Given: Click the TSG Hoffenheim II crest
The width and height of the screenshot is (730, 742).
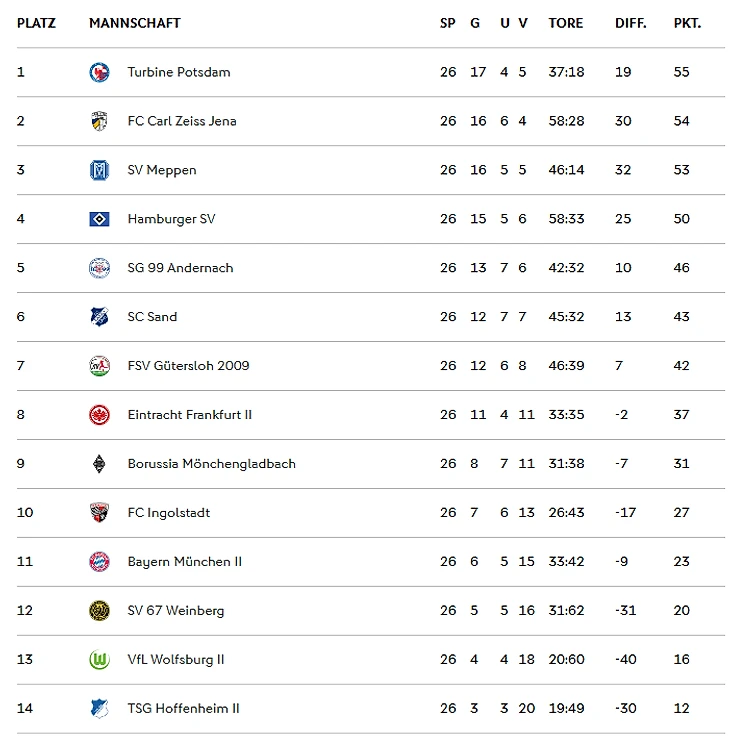Looking at the screenshot, I should pyautogui.click(x=99, y=709).
